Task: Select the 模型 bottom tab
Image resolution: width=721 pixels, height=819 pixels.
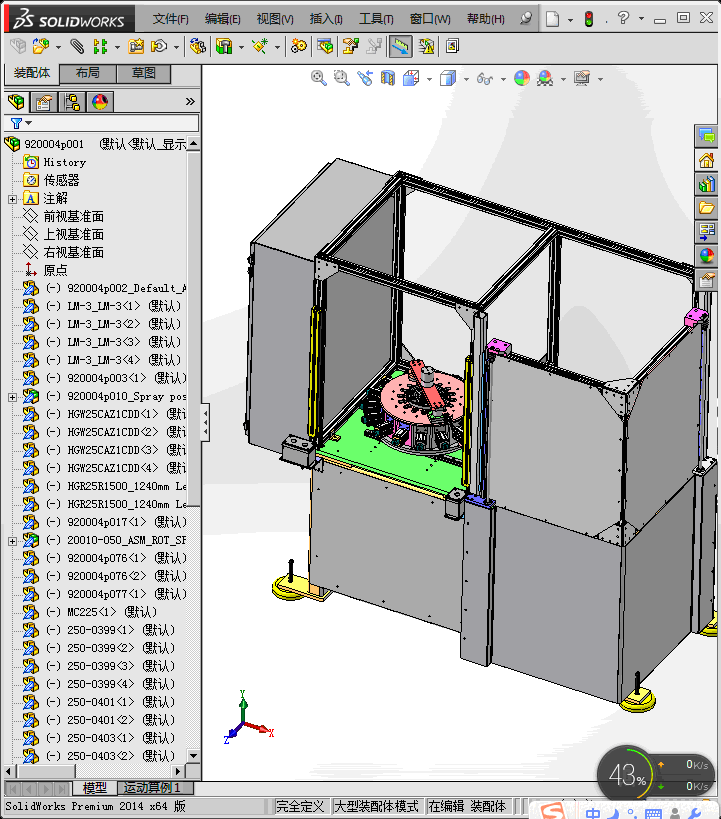Action: [x=95, y=787]
